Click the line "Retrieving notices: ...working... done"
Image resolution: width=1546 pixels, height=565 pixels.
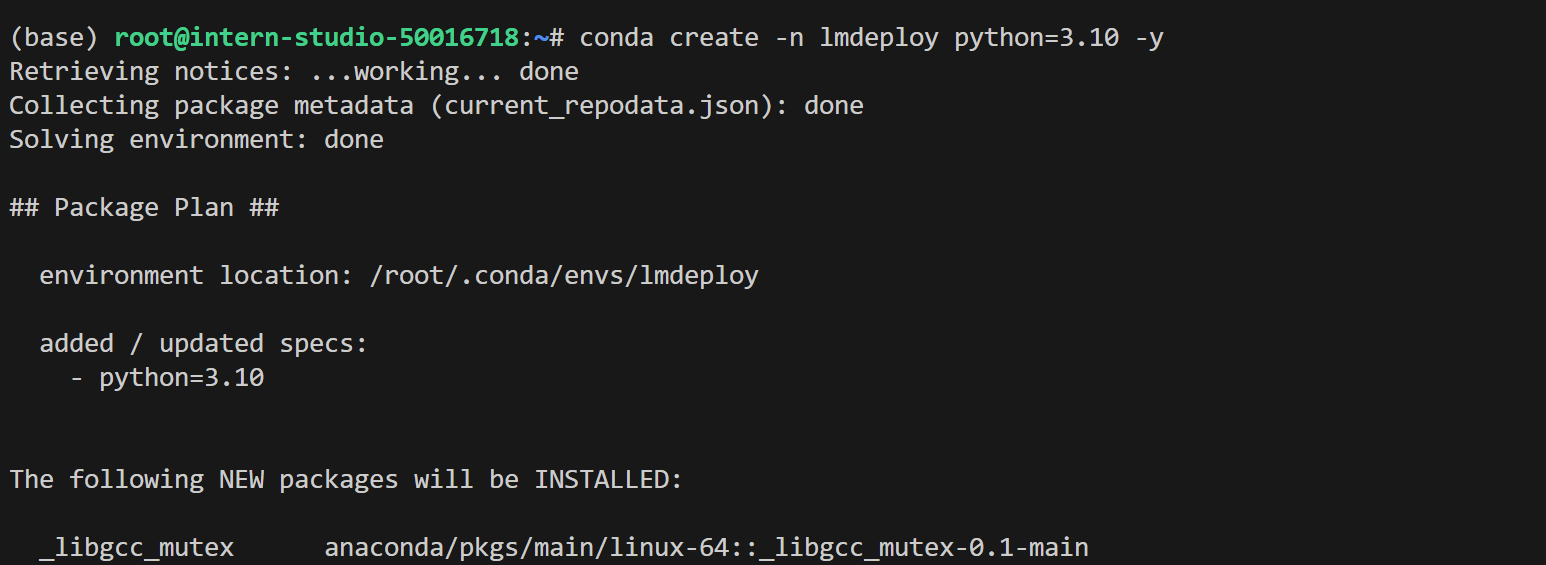point(294,72)
